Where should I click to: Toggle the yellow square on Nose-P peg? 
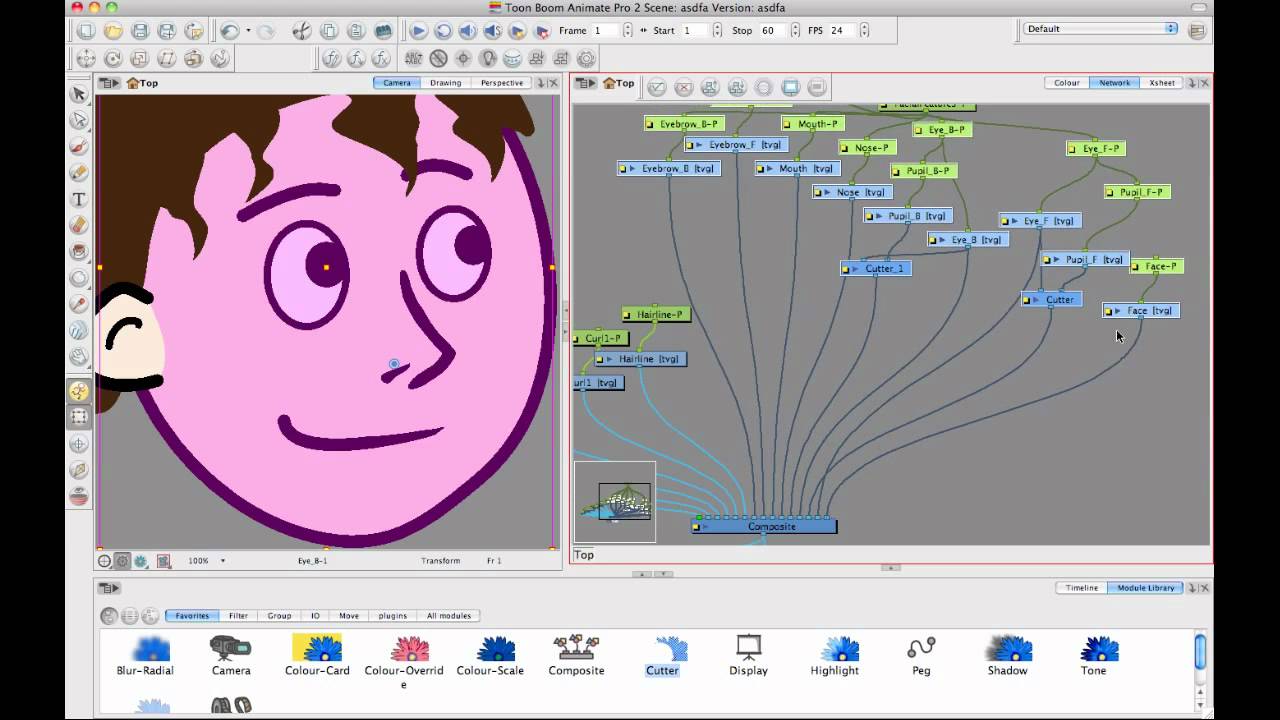845,148
